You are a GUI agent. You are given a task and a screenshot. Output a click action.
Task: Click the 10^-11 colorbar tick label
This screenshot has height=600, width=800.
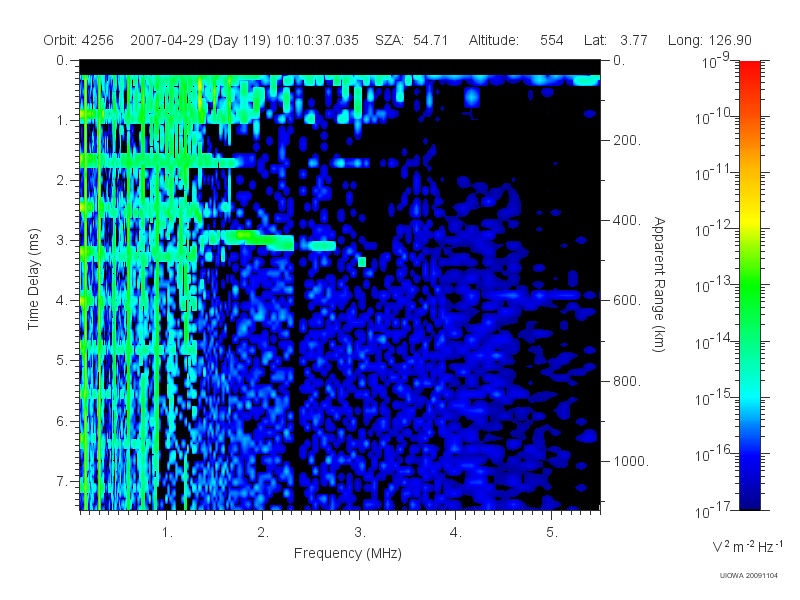point(713,173)
